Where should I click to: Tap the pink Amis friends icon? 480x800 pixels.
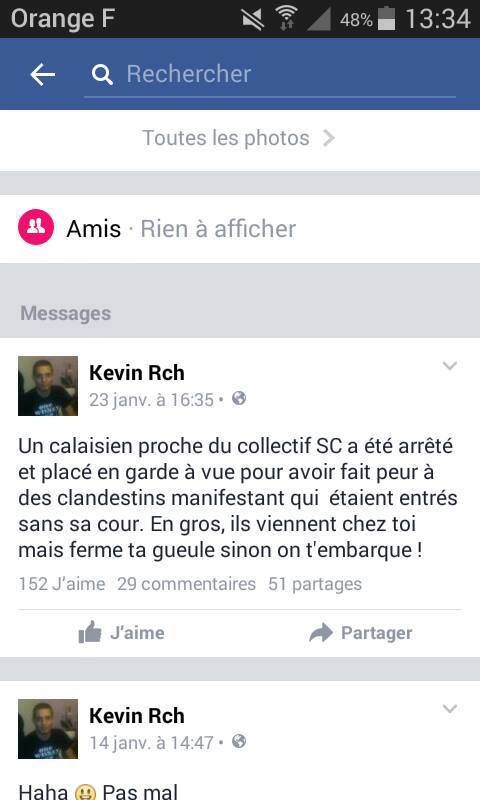pyautogui.click(x=36, y=227)
